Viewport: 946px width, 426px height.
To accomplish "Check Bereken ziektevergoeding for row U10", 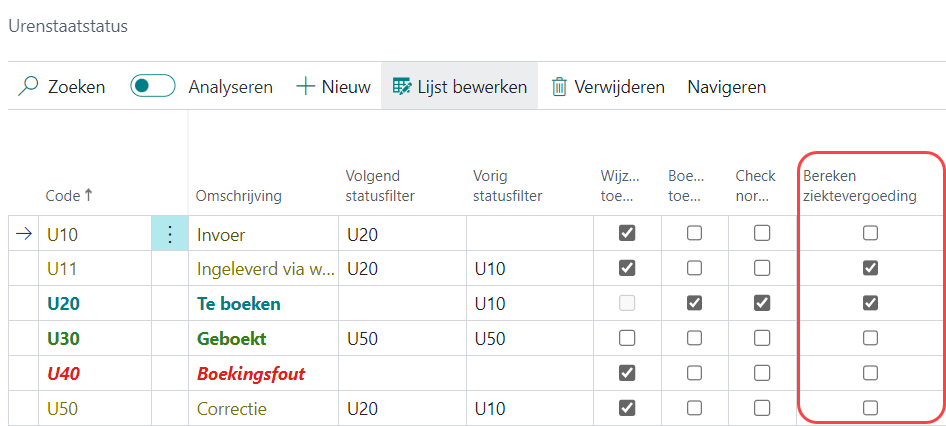I will [x=870, y=233].
